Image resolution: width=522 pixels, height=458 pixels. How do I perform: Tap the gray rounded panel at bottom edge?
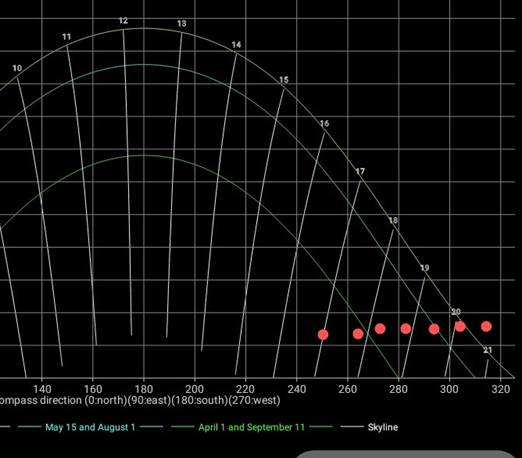(x=405, y=454)
